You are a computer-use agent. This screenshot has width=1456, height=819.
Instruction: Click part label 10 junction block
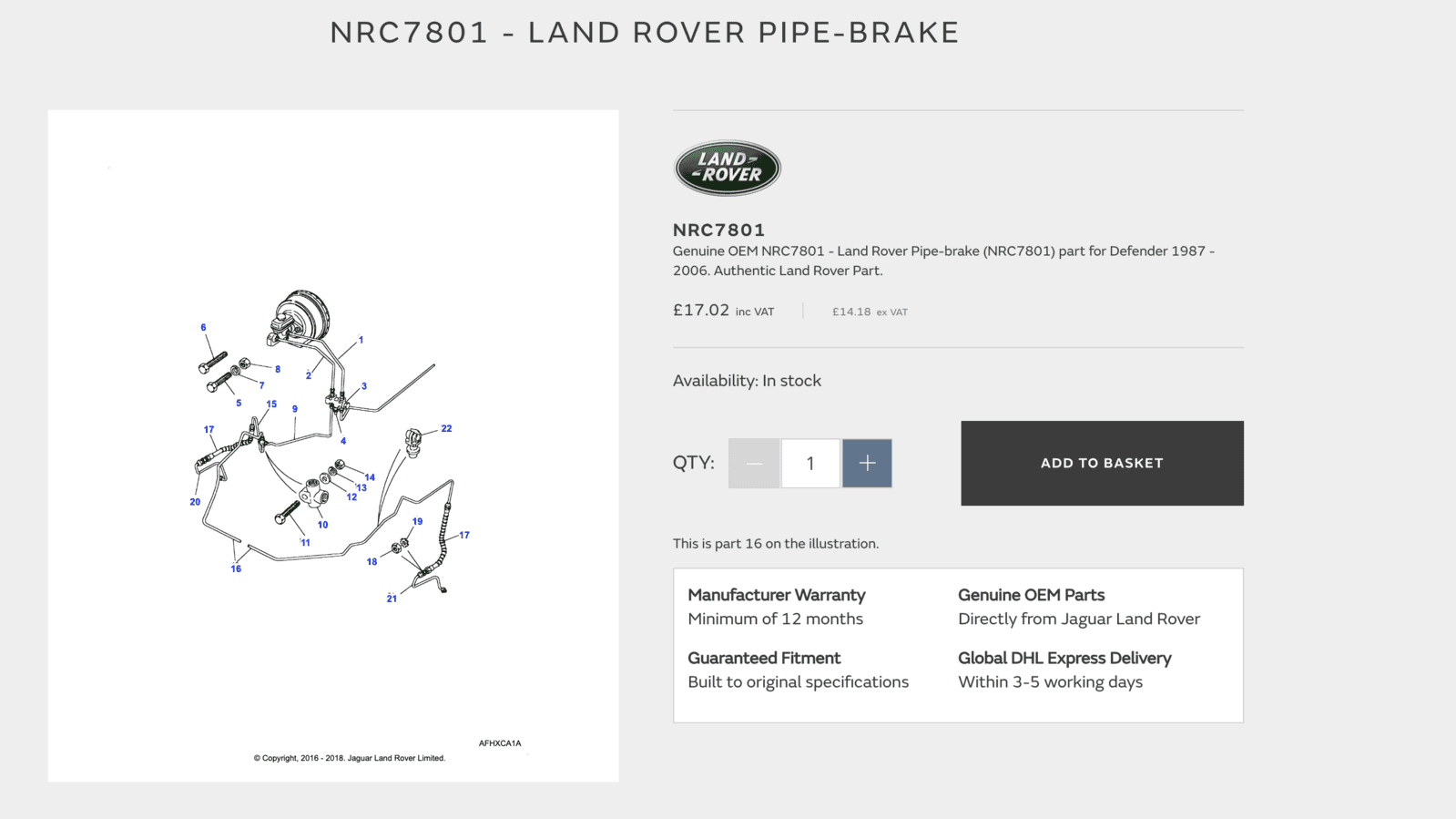tap(322, 525)
